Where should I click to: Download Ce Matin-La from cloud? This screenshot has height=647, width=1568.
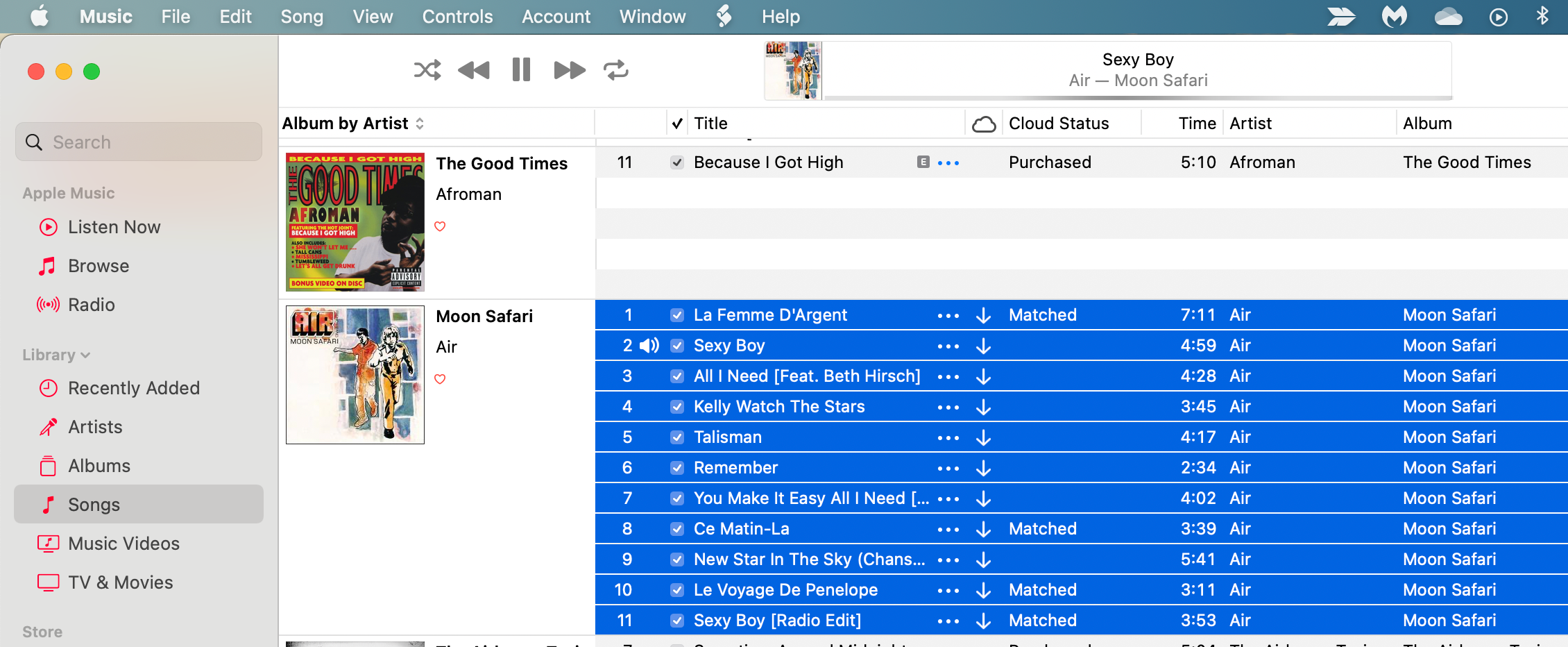point(983,529)
